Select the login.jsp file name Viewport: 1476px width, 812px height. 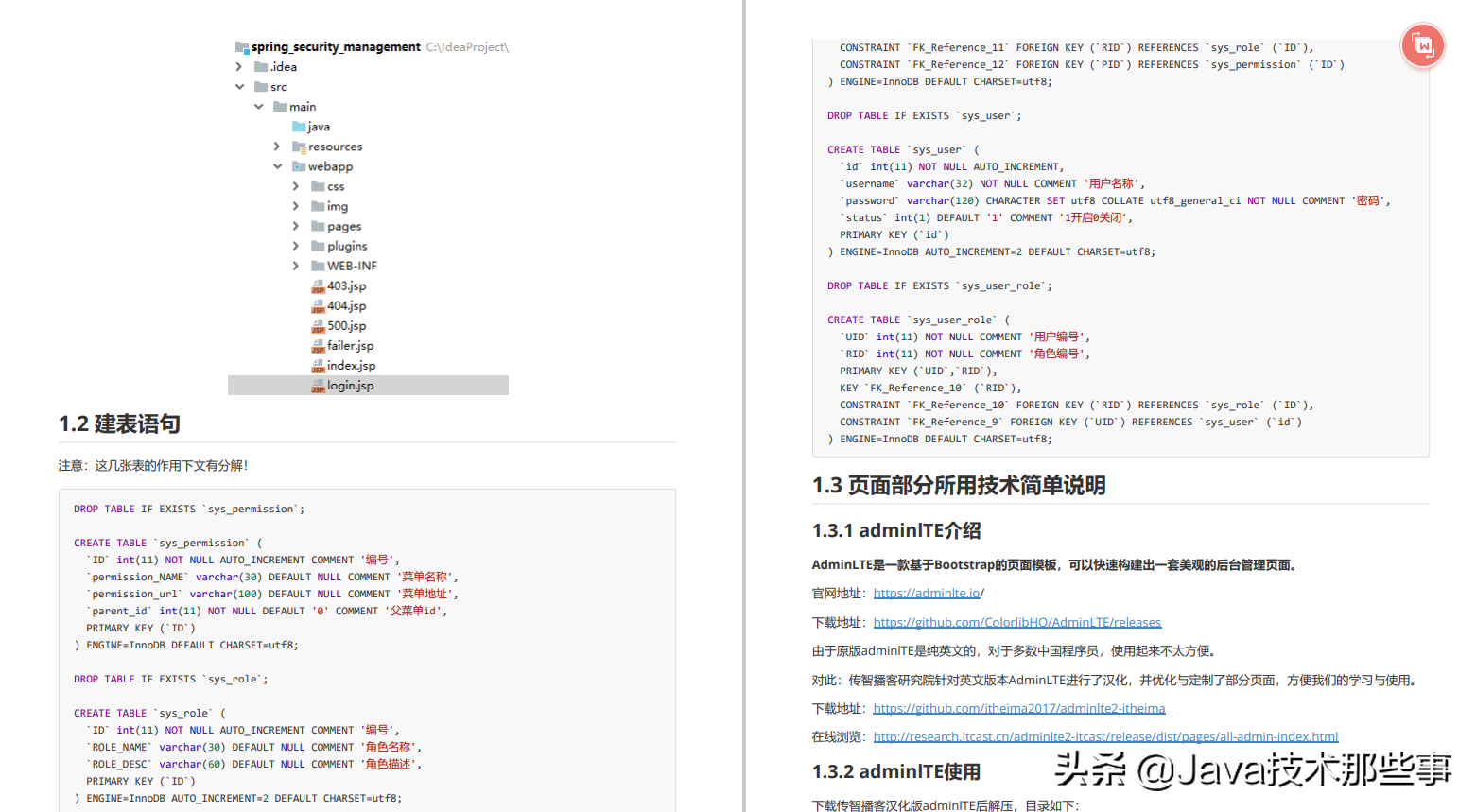click(351, 386)
